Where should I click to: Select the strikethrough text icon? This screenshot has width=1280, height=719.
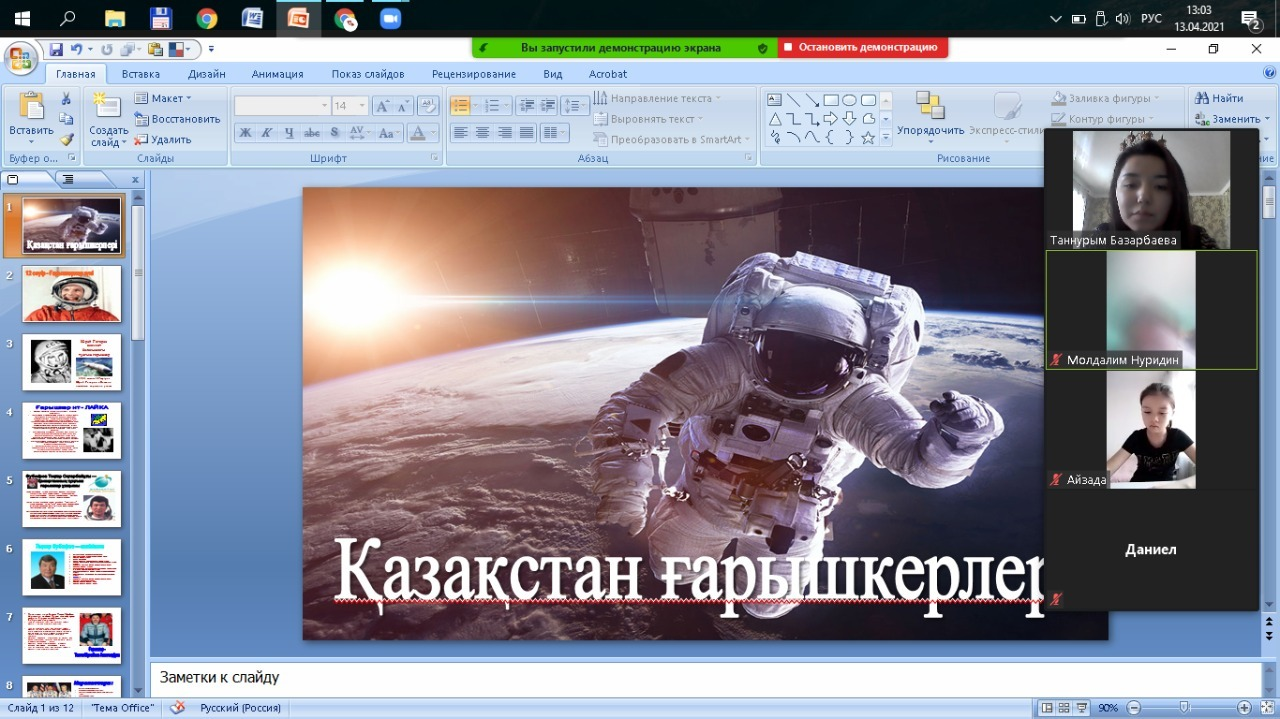(313, 133)
